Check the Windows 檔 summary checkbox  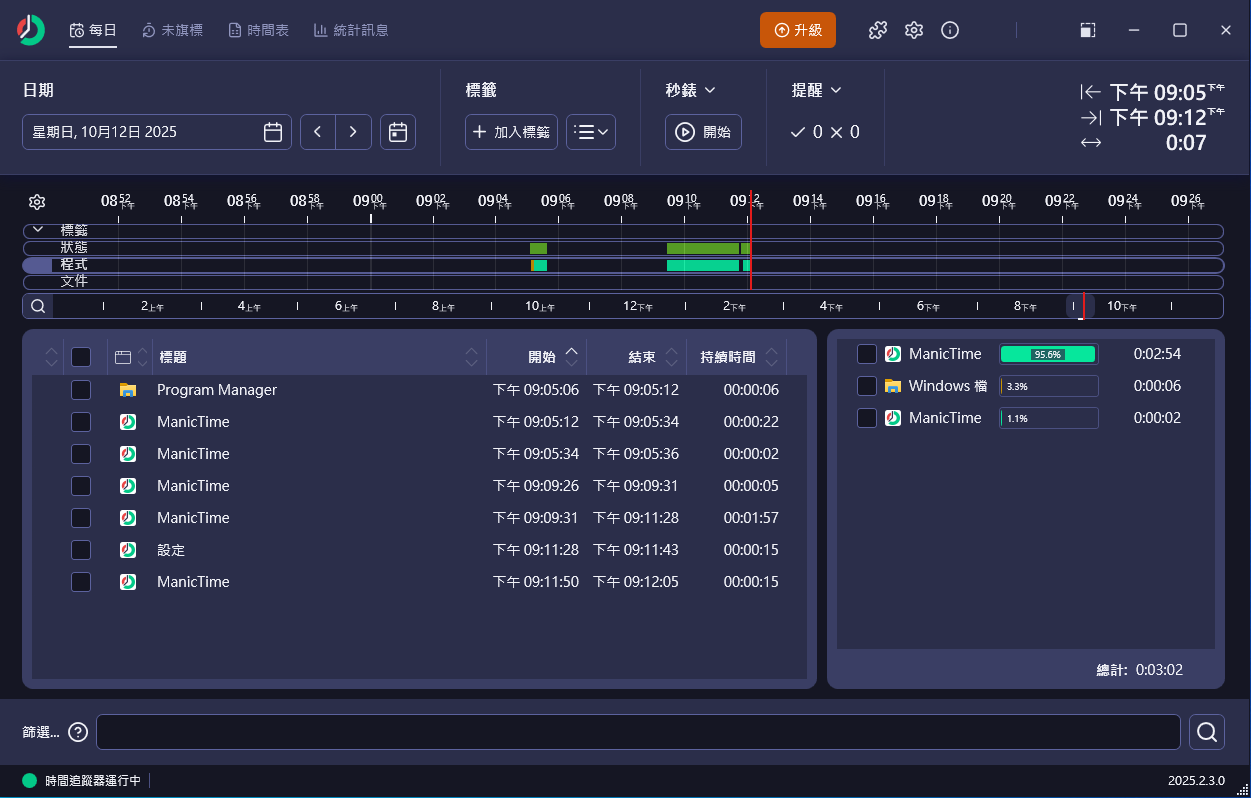click(x=867, y=386)
